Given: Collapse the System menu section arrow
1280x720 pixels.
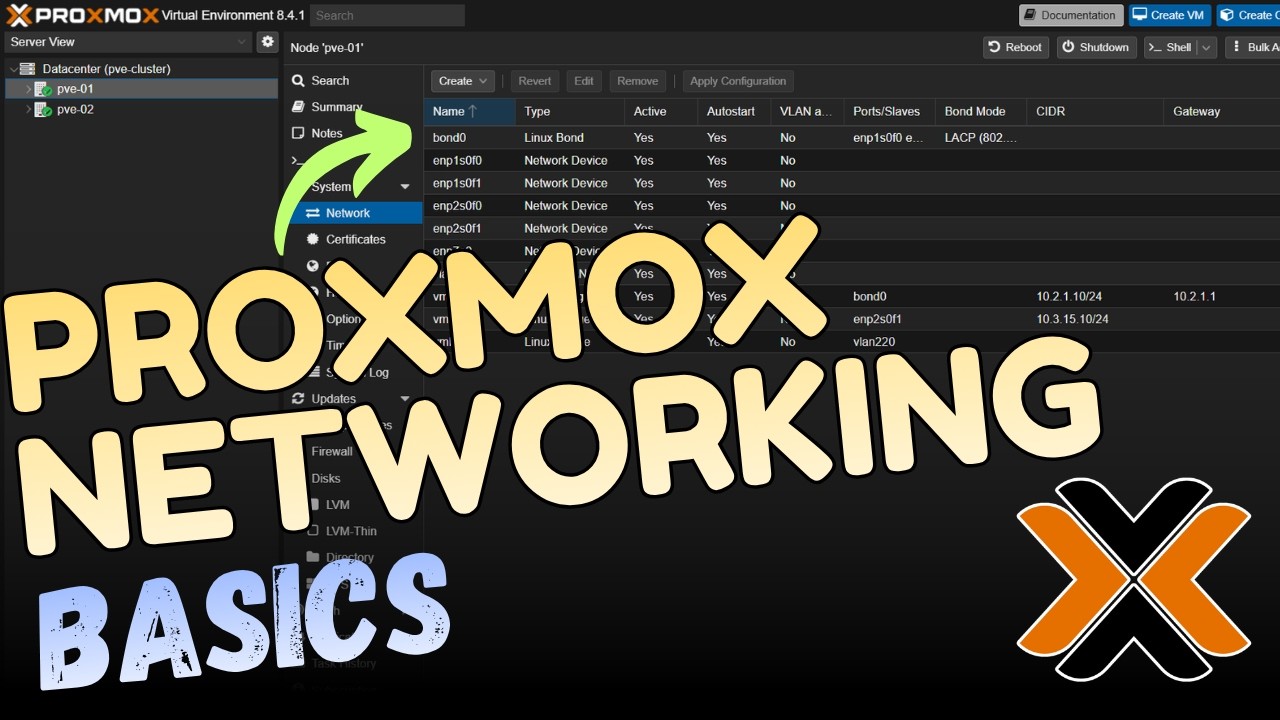Looking at the screenshot, I should coord(405,187).
